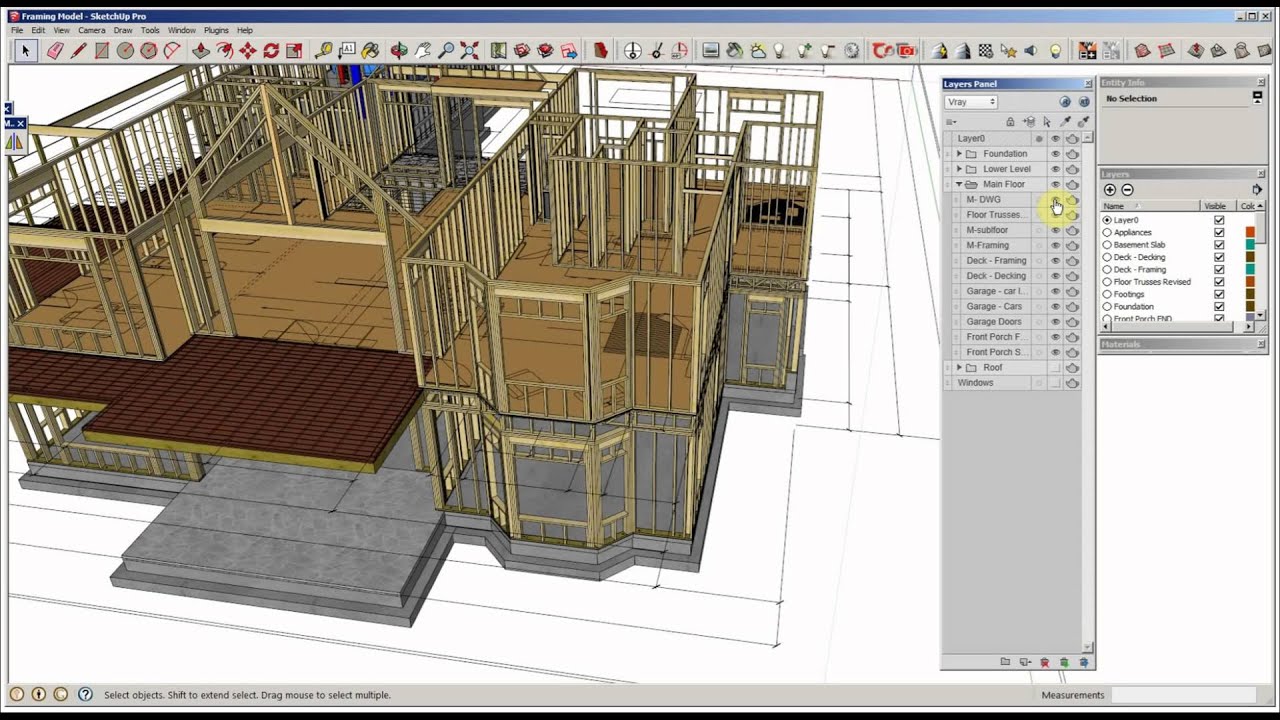Select the Foundation layer radio button
The width and height of the screenshot is (1280, 720).
tap(1107, 307)
